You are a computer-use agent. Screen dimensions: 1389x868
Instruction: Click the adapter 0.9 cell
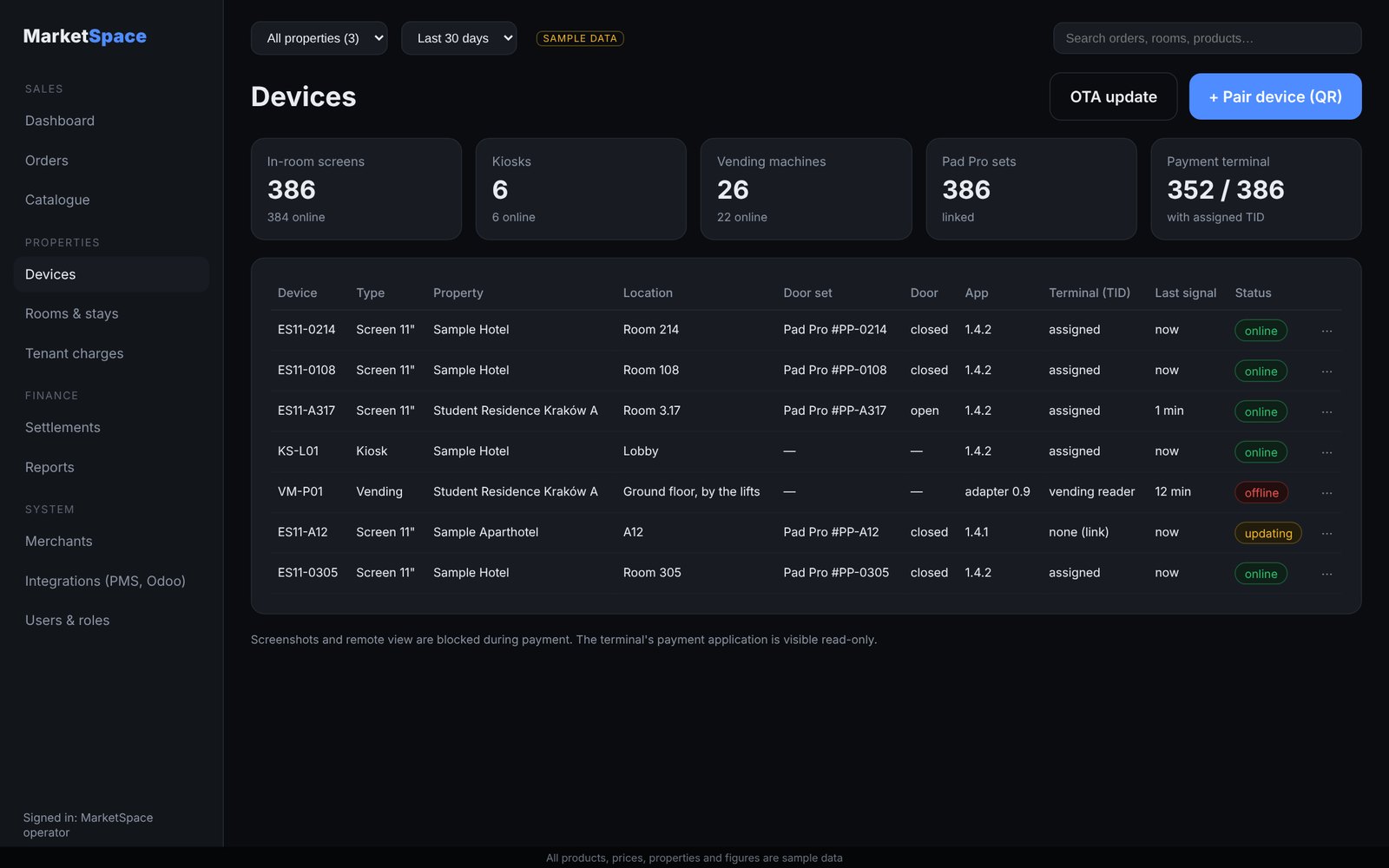(x=997, y=491)
